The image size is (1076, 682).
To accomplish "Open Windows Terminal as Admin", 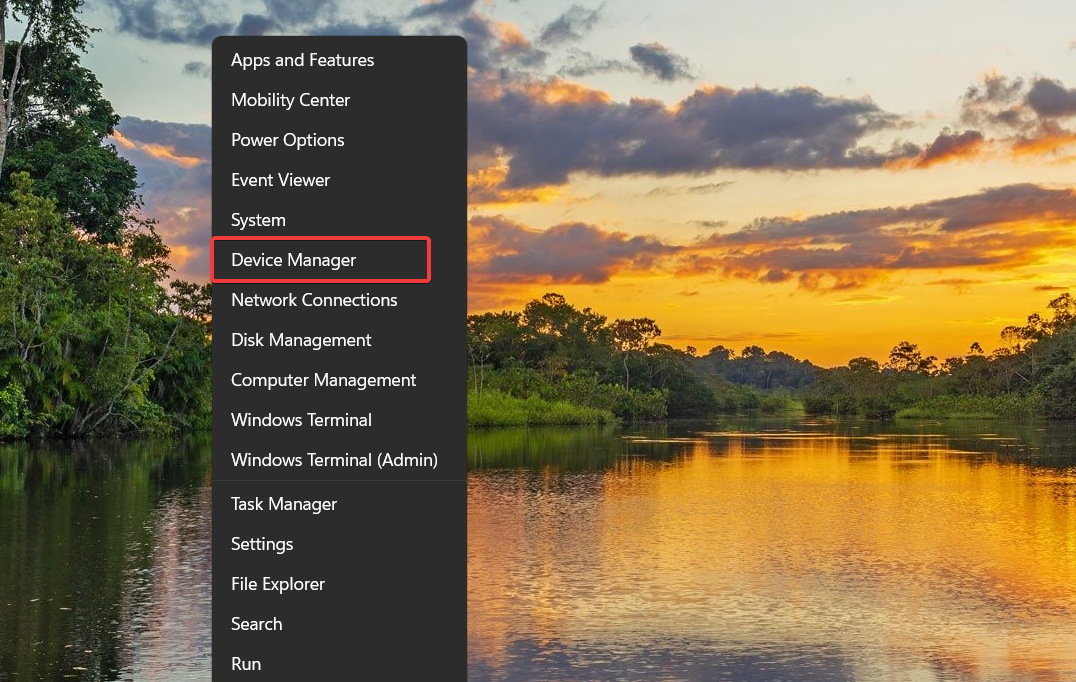I will tap(334, 459).
